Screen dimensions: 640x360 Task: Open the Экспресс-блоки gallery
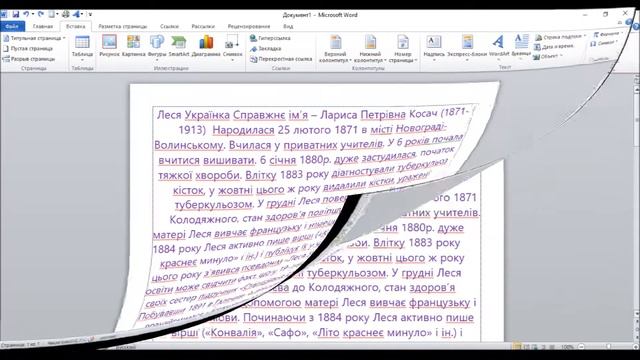(x=467, y=47)
